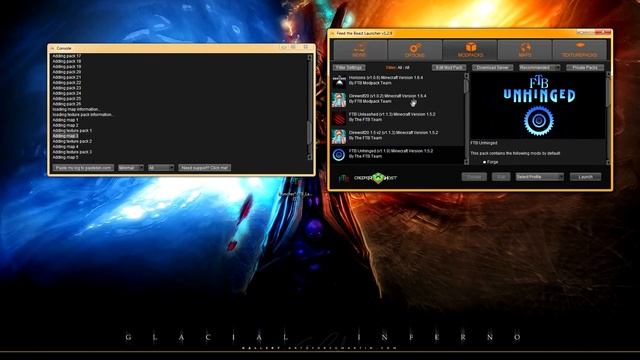Click 'loading texture pack information...' console line
Viewport: 640px width, 360px height.
[x=82, y=114]
